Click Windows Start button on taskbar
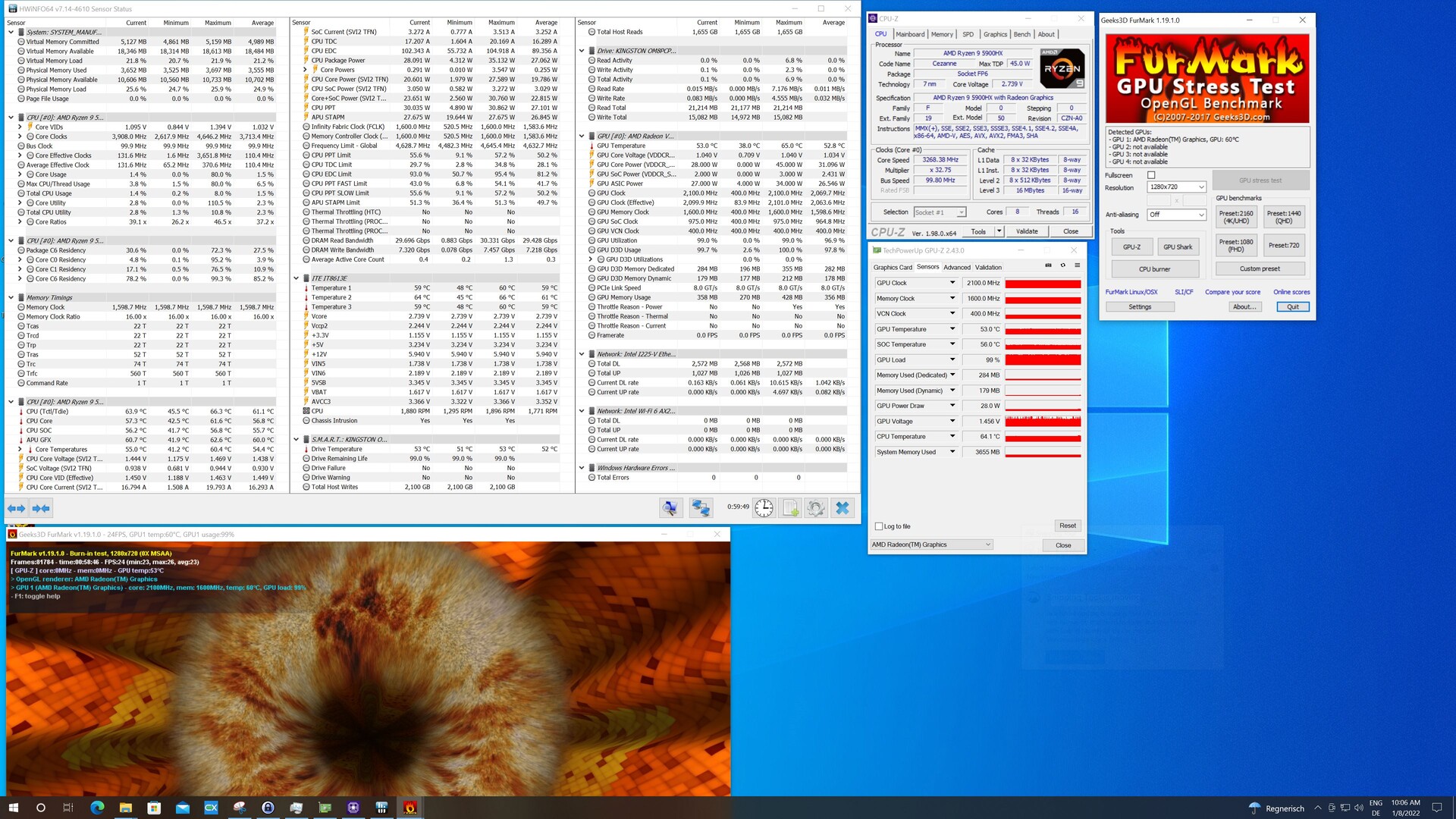The height and width of the screenshot is (819, 1456). point(13,808)
